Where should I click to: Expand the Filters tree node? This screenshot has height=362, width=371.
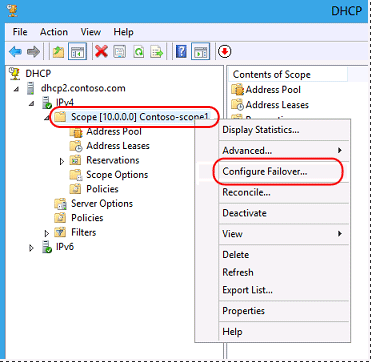pos(47,233)
